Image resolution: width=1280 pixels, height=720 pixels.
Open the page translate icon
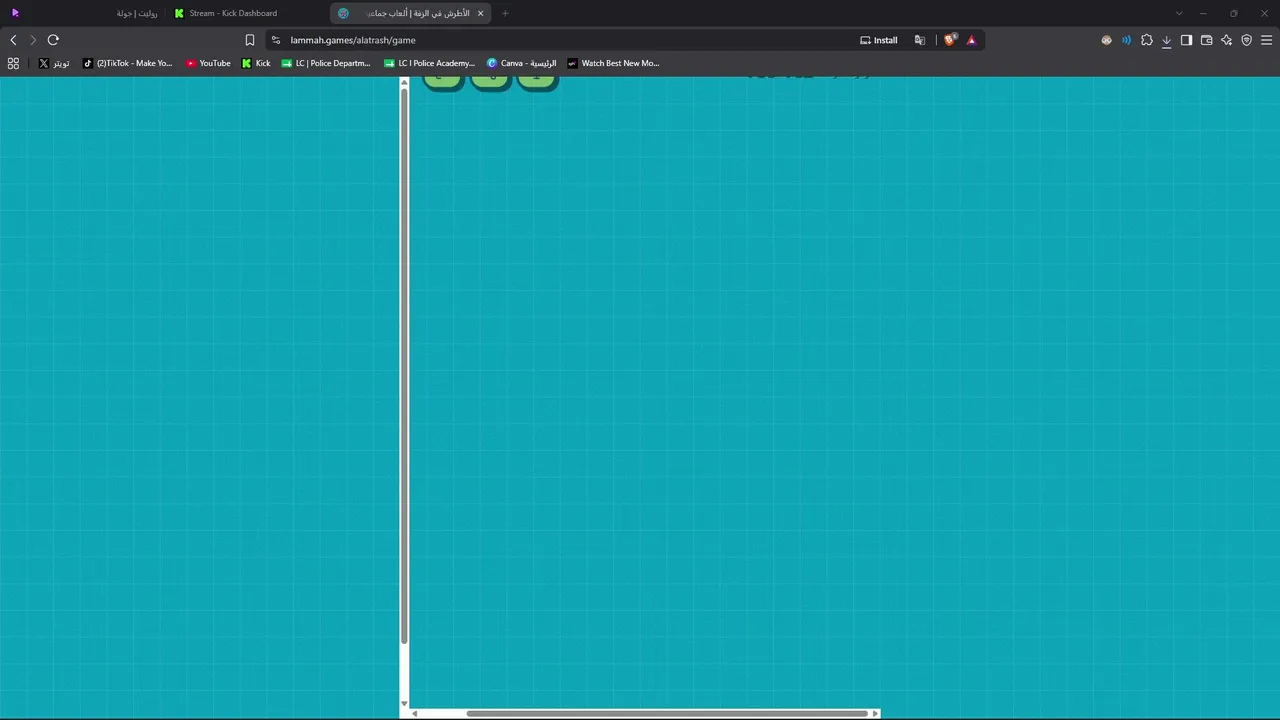click(920, 40)
